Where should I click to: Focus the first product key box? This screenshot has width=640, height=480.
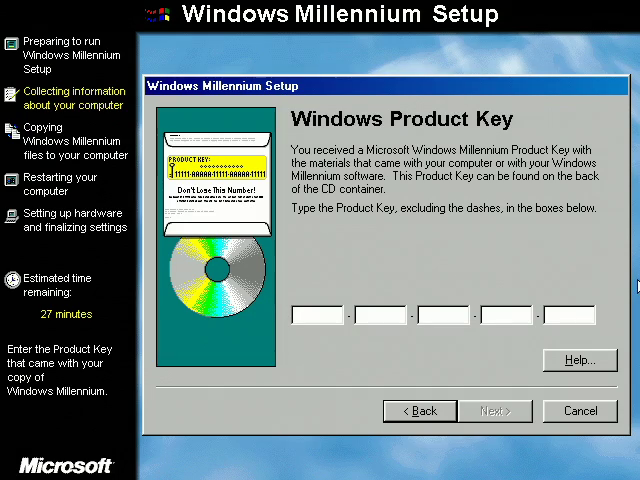318,315
